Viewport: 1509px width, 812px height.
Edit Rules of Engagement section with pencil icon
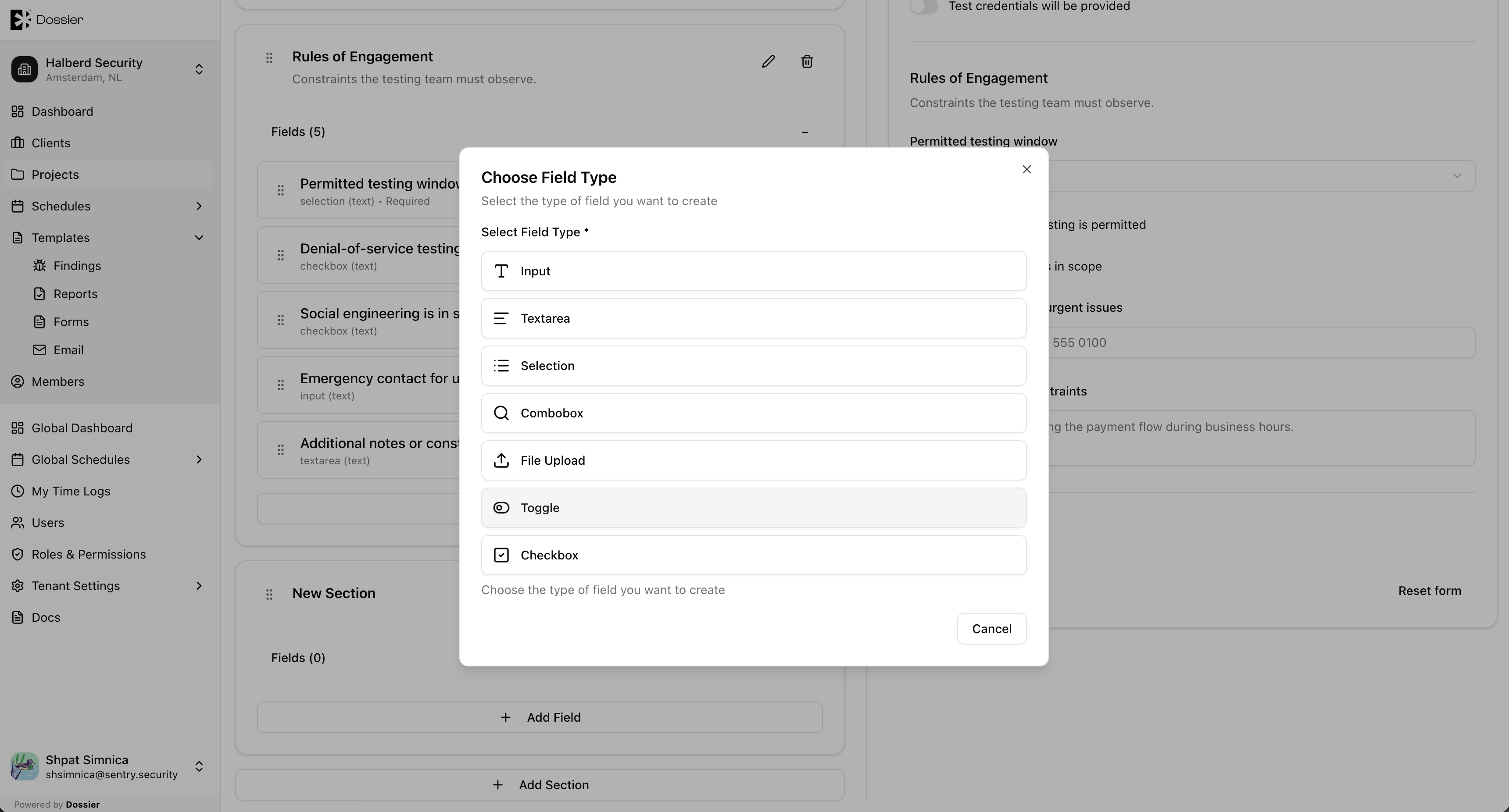click(768, 61)
